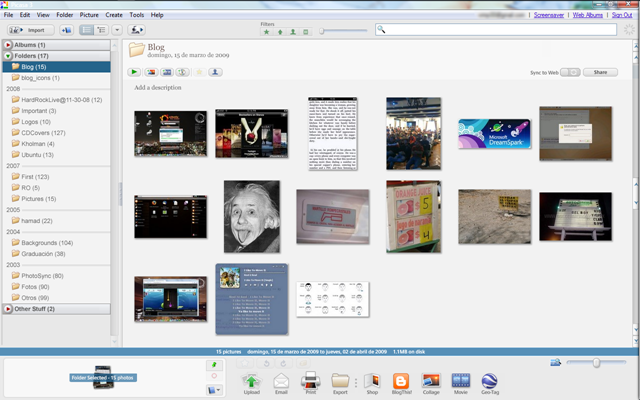
Task: Expand the Albums (1) section
Action: [x=8, y=45]
